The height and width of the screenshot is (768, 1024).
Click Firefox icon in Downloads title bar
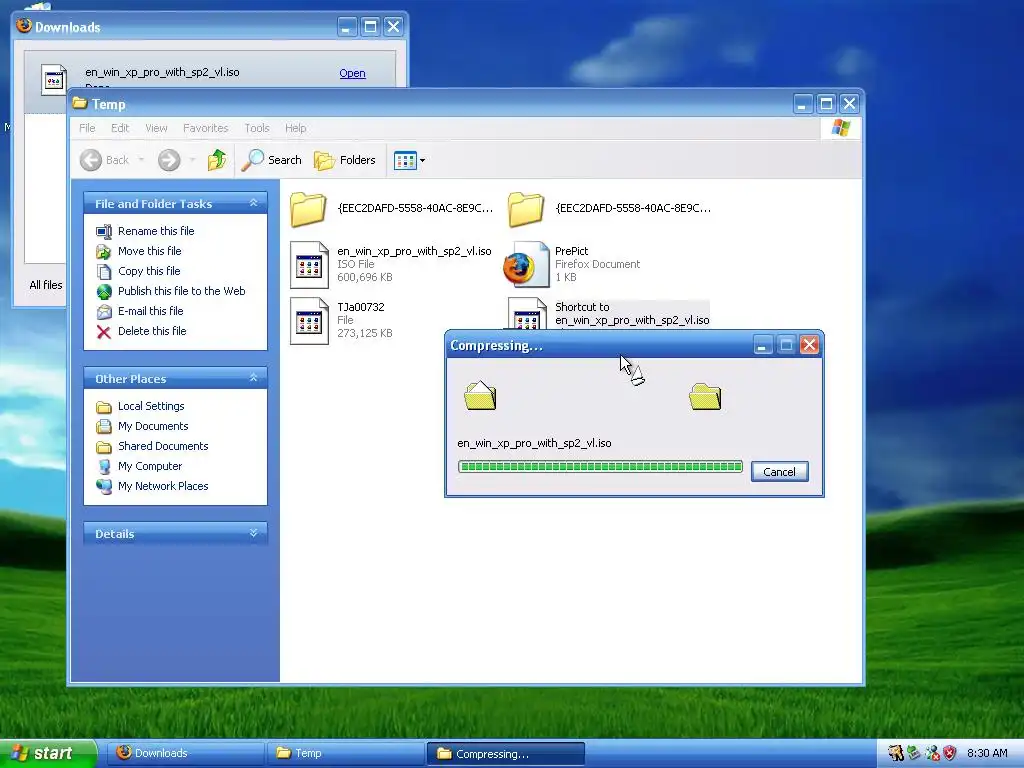24,25
